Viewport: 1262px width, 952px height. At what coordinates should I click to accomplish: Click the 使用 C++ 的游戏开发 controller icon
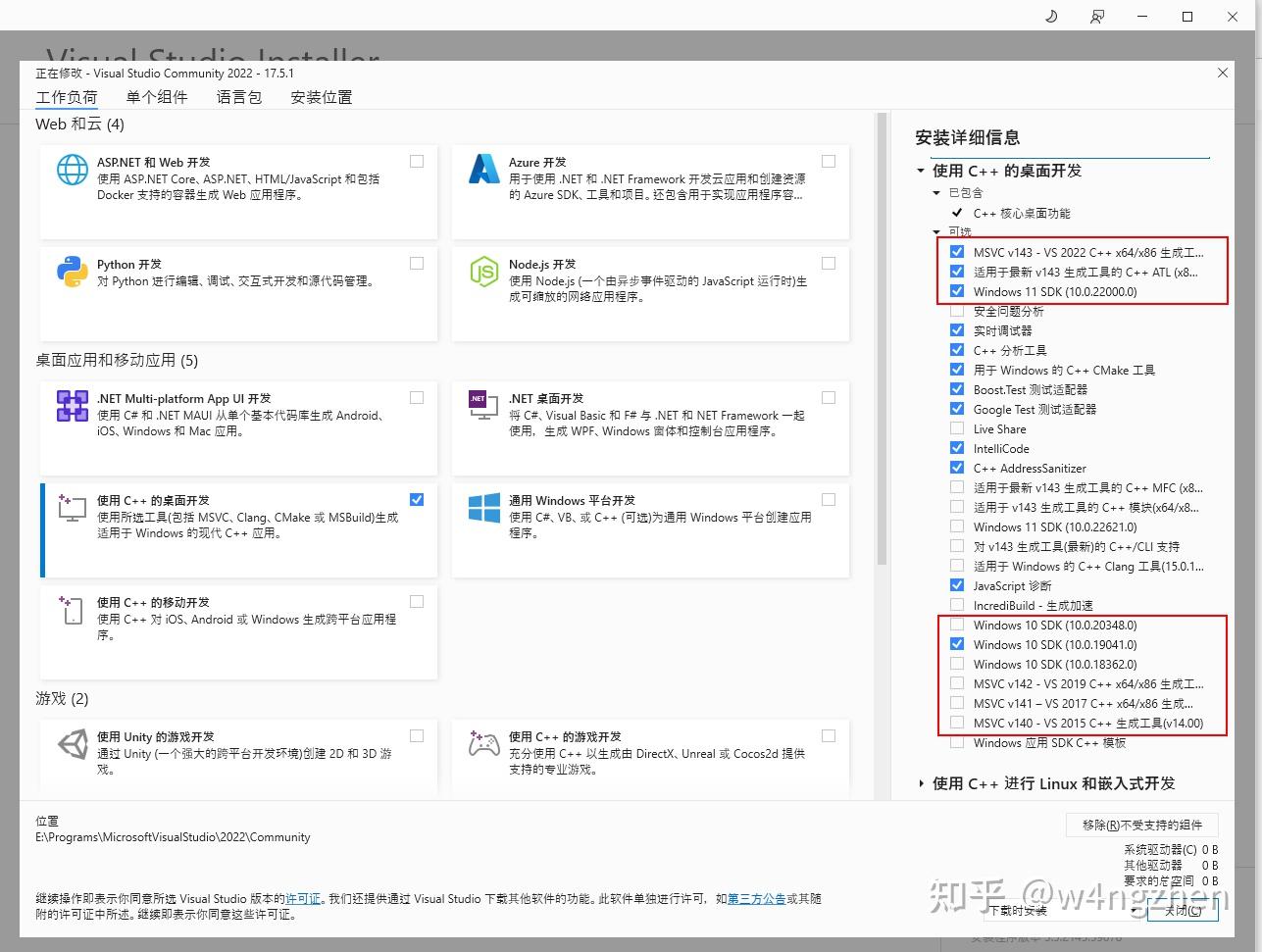point(483,744)
